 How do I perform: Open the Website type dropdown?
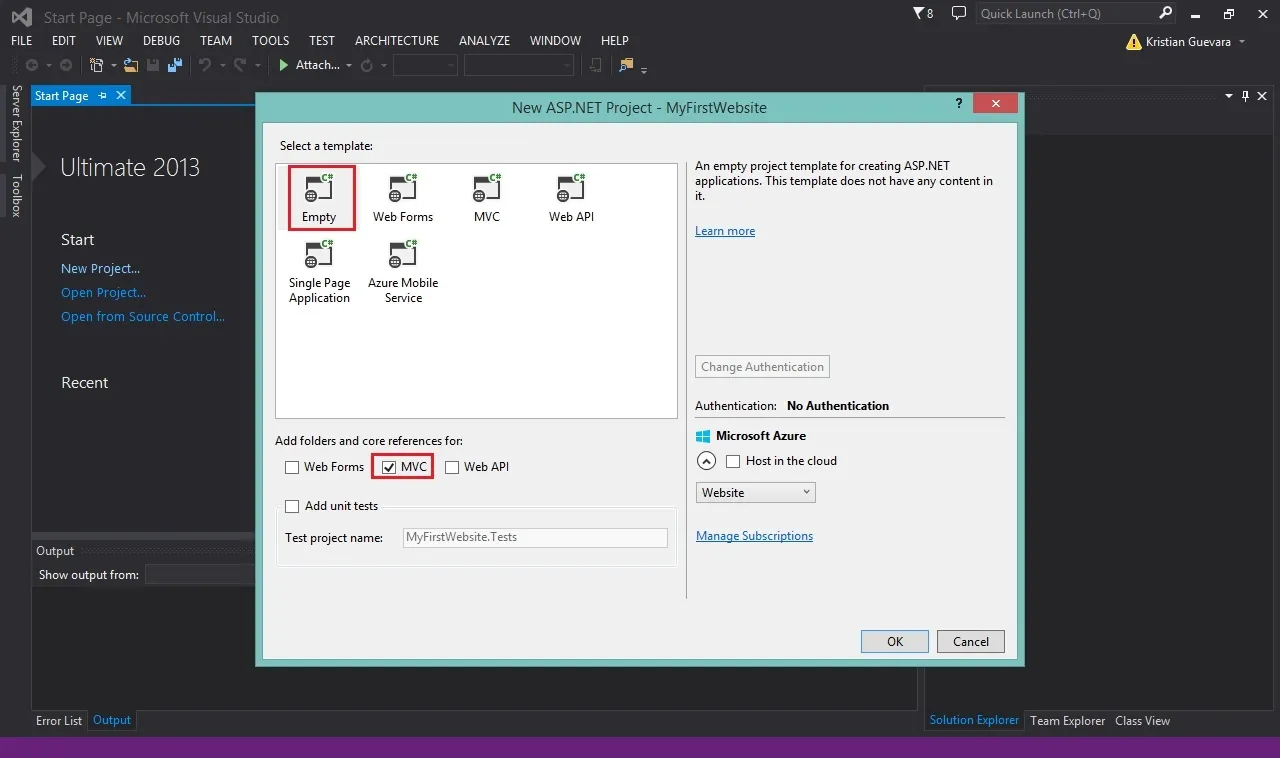[x=756, y=493]
